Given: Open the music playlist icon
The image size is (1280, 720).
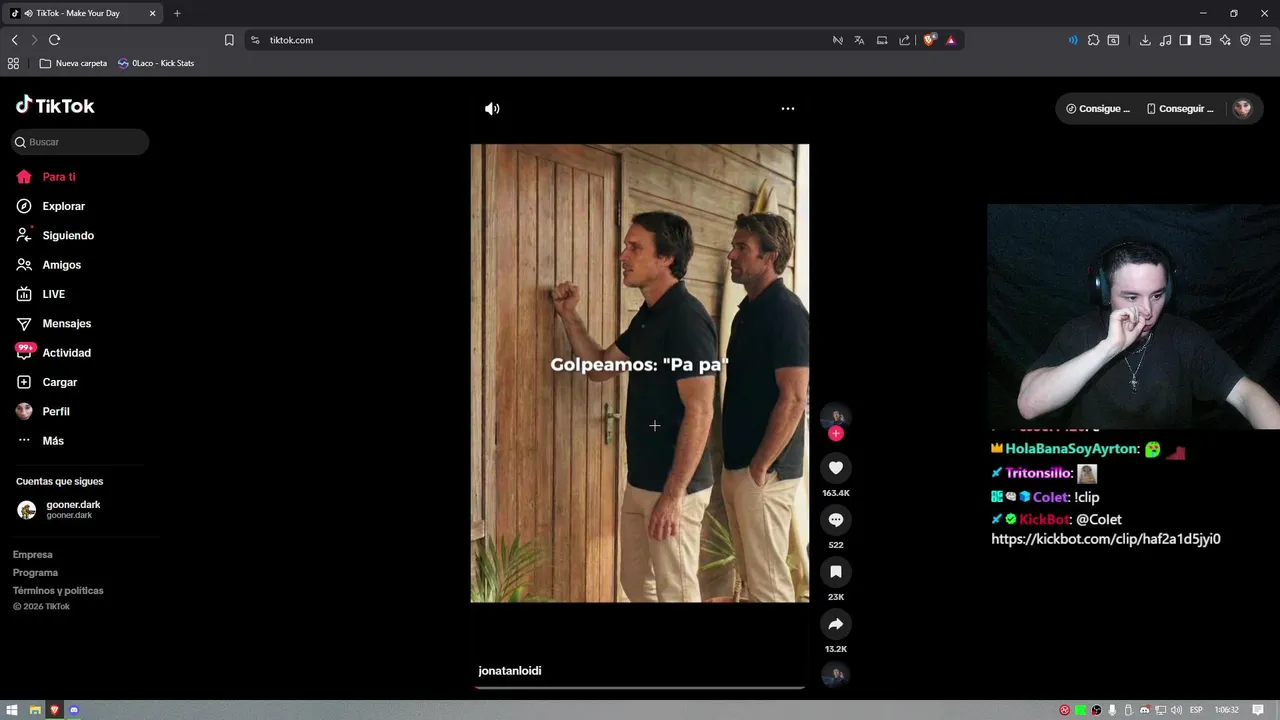Looking at the screenshot, I should (x=1165, y=40).
